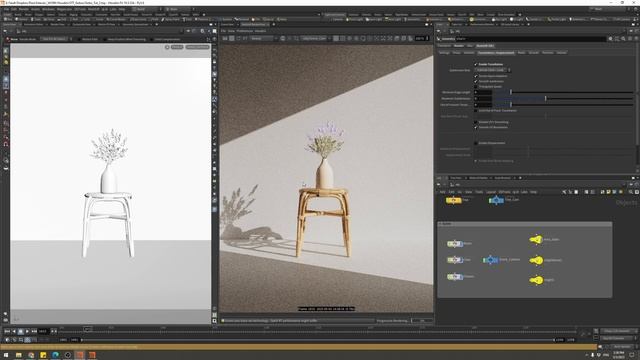Toggle Smooth Subdivision checkbox

476,81
